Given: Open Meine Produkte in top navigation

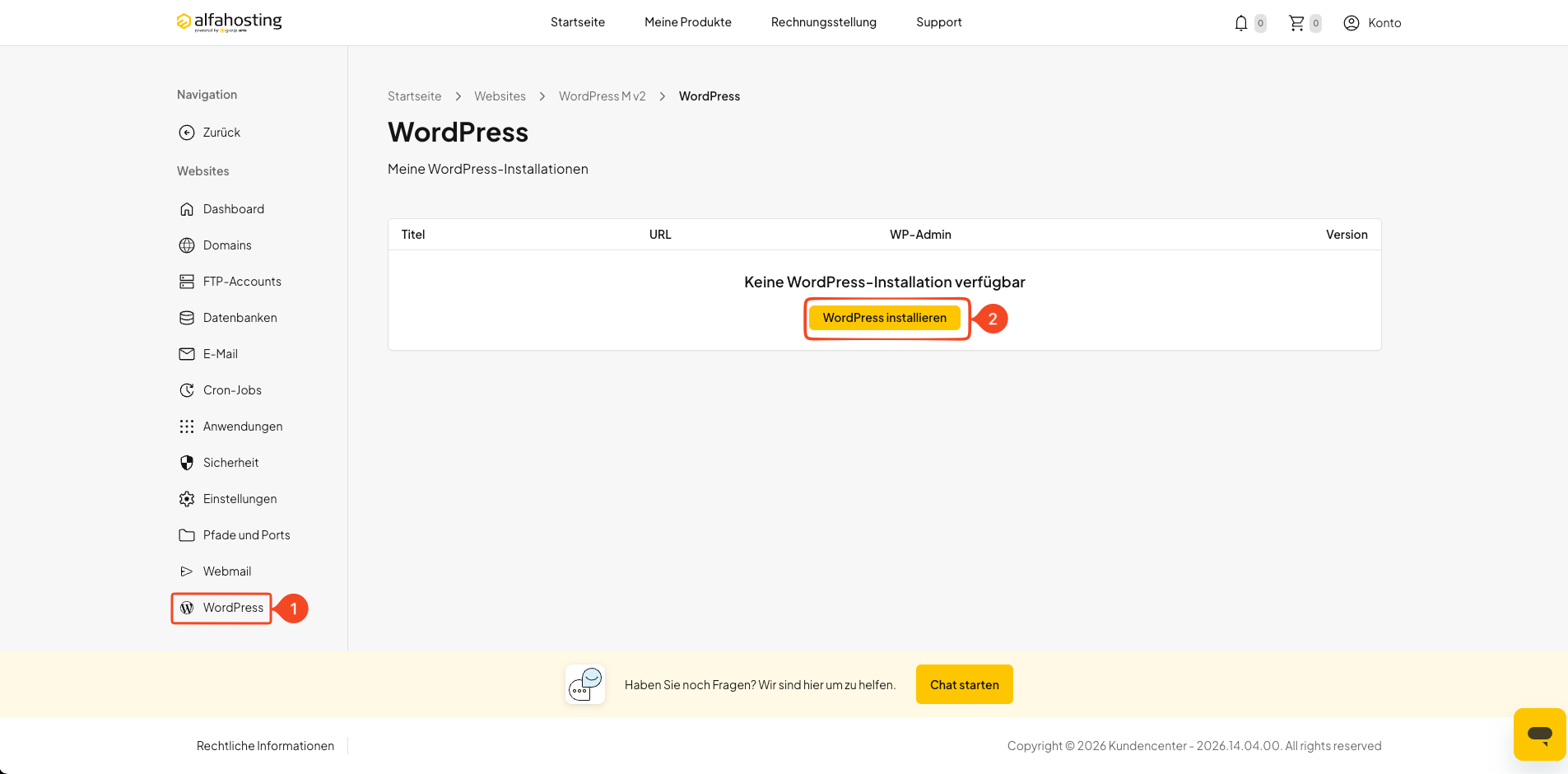Looking at the screenshot, I should pos(688,22).
